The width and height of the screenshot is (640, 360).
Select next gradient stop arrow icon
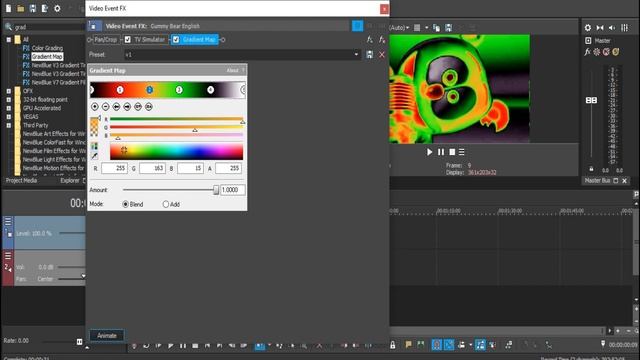[127, 107]
